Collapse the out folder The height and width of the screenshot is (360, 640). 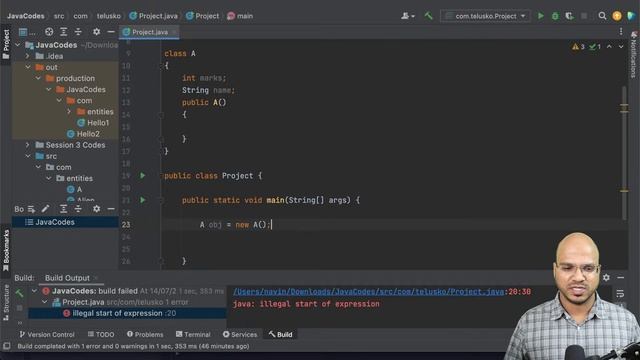pos(28,67)
